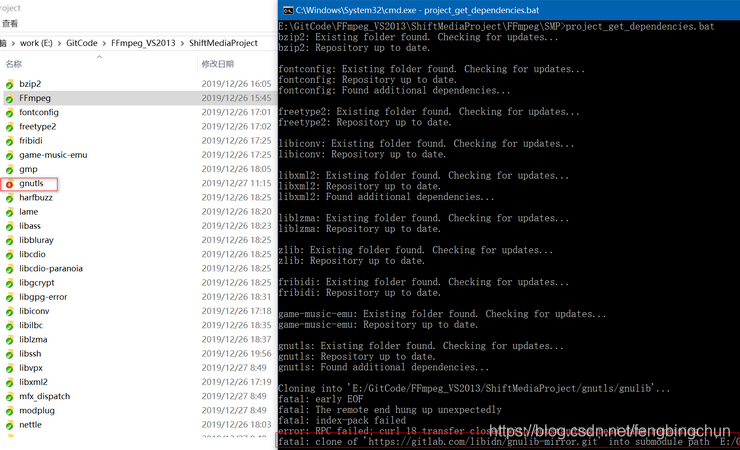Click the cmd.exe window title text
This screenshot has width=740, height=450.
click(417, 10)
